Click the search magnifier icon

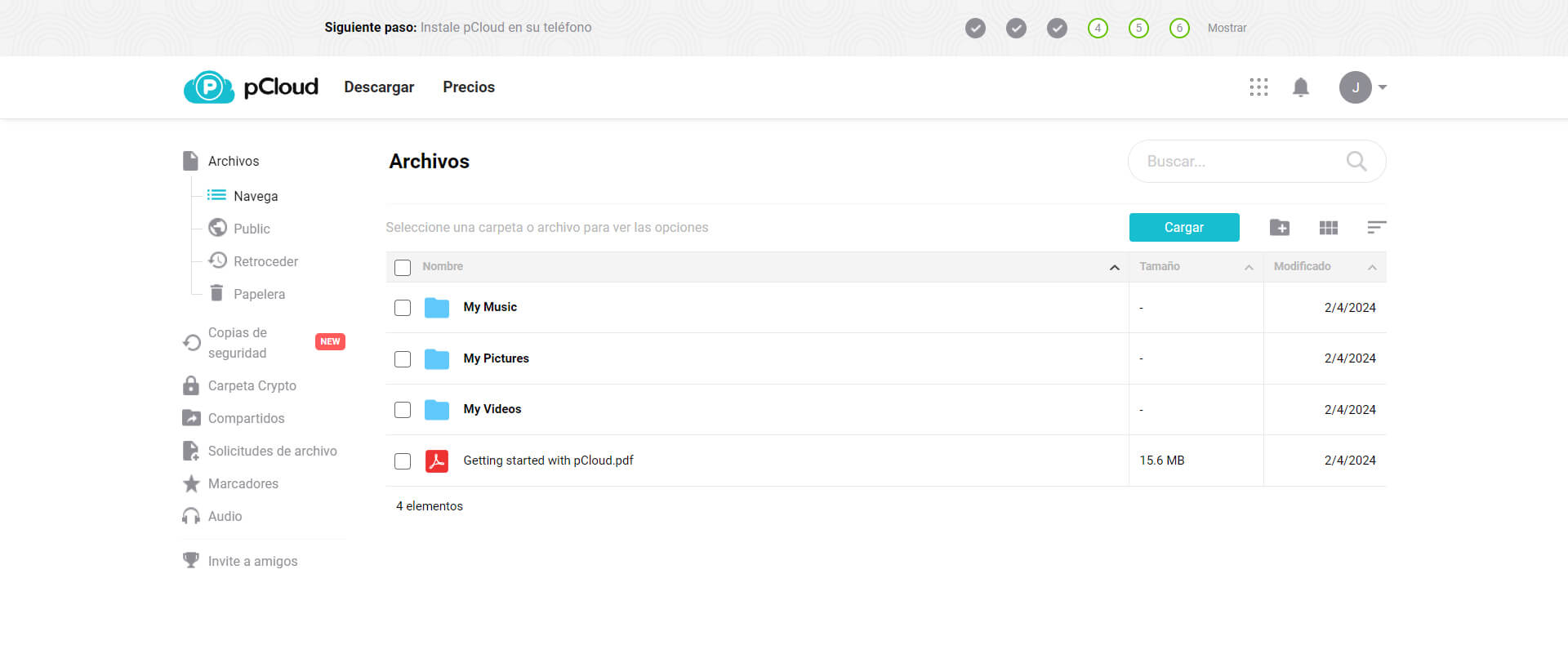click(x=1356, y=161)
